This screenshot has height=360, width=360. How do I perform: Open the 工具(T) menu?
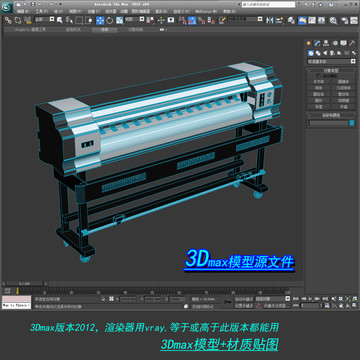point(42,11)
